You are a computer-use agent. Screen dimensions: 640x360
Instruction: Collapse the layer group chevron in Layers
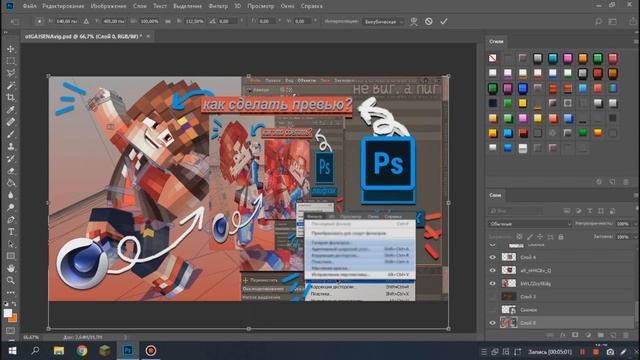[x=493, y=245]
